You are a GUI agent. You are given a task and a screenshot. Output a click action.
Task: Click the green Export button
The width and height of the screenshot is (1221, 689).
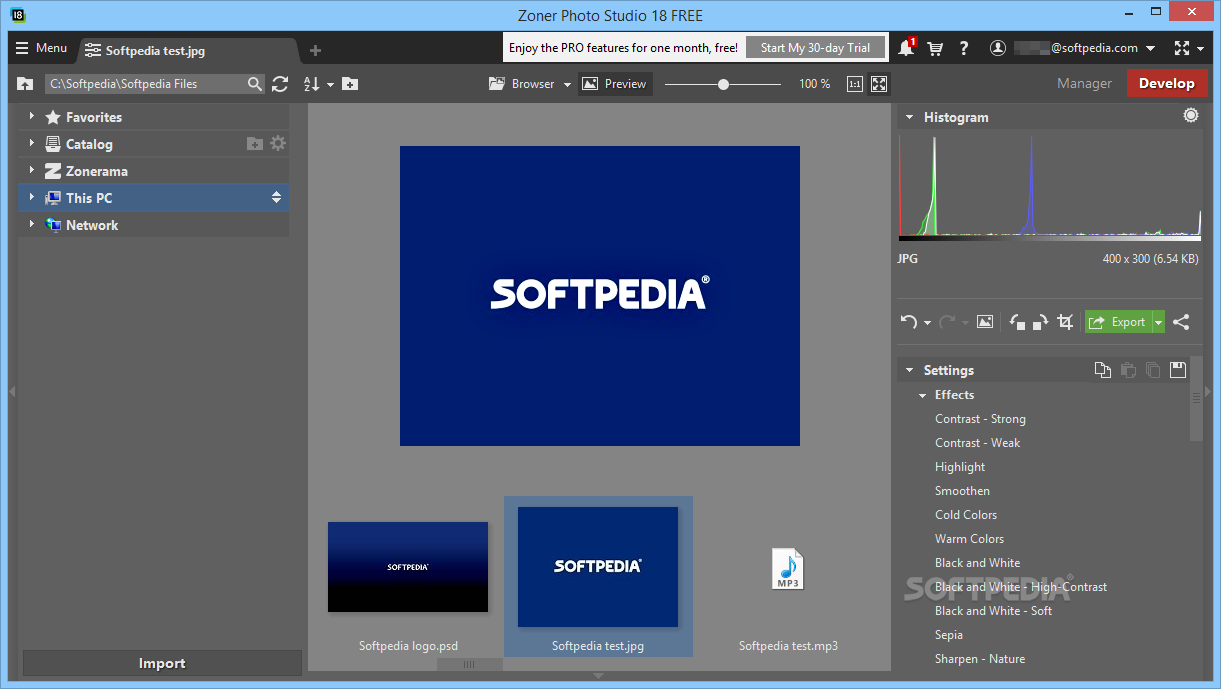coord(1118,322)
